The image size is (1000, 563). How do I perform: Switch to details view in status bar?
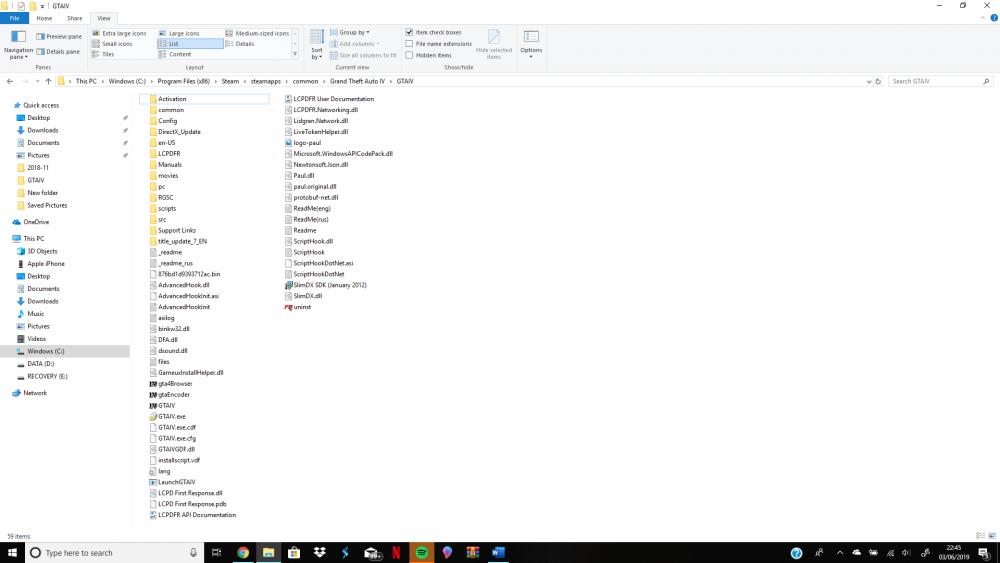(x=980, y=536)
